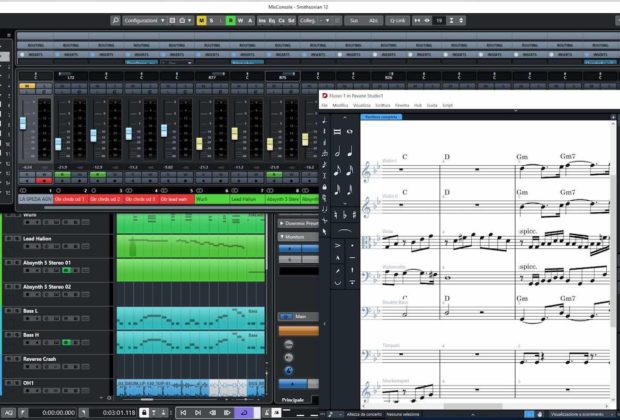The height and width of the screenshot is (420, 620).
Task: Open the Script menu in Dorico
Action: pyautogui.click(x=447, y=105)
